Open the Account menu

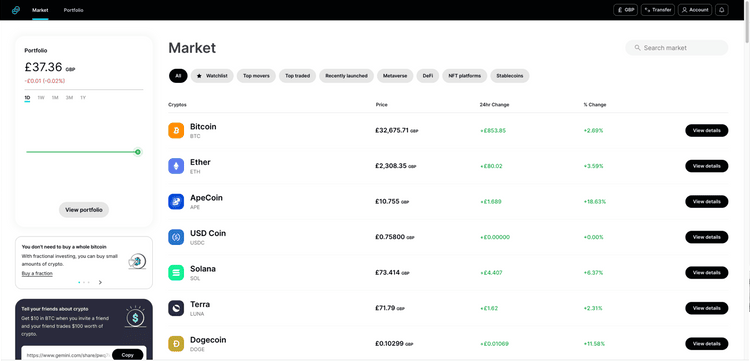[695, 10]
